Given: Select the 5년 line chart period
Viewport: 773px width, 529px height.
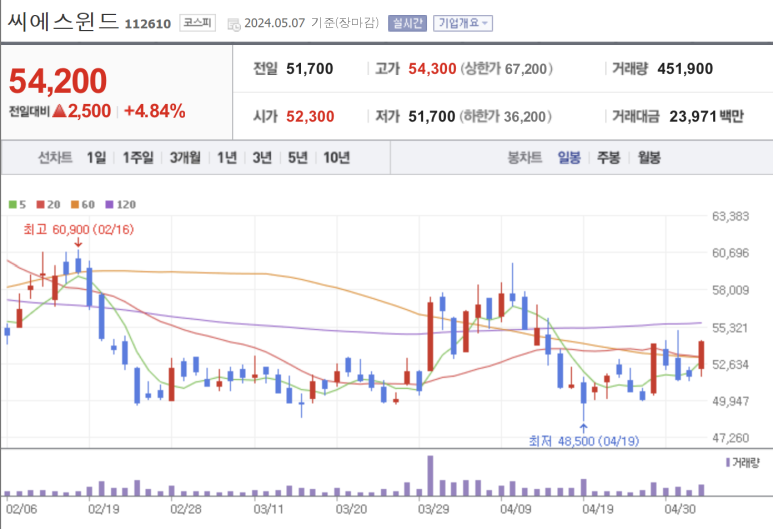Looking at the screenshot, I should point(298,158).
